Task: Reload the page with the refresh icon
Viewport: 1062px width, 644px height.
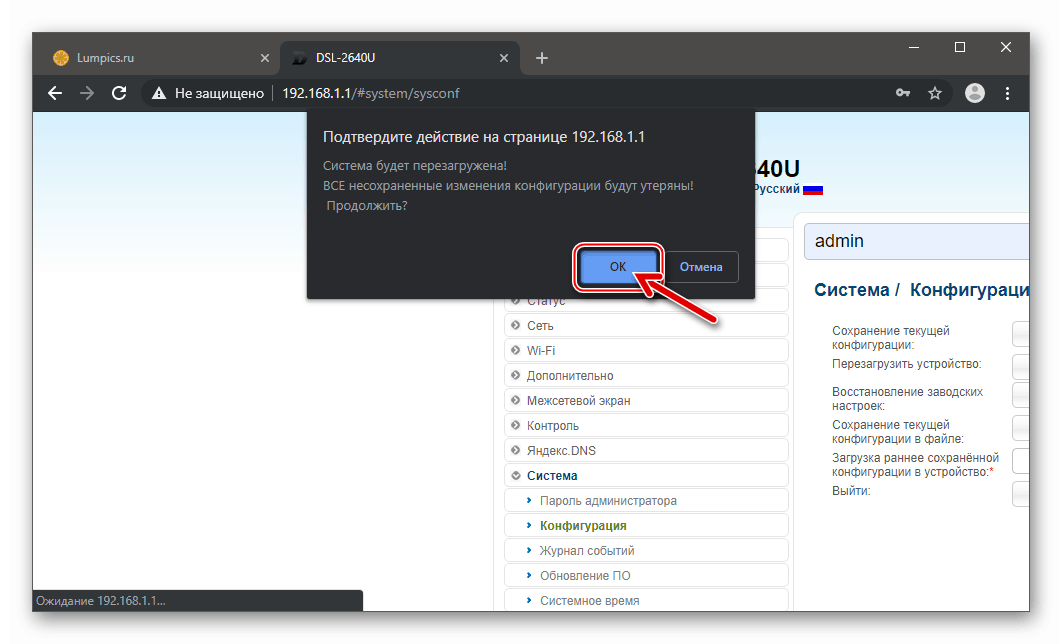Action: pos(119,93)
